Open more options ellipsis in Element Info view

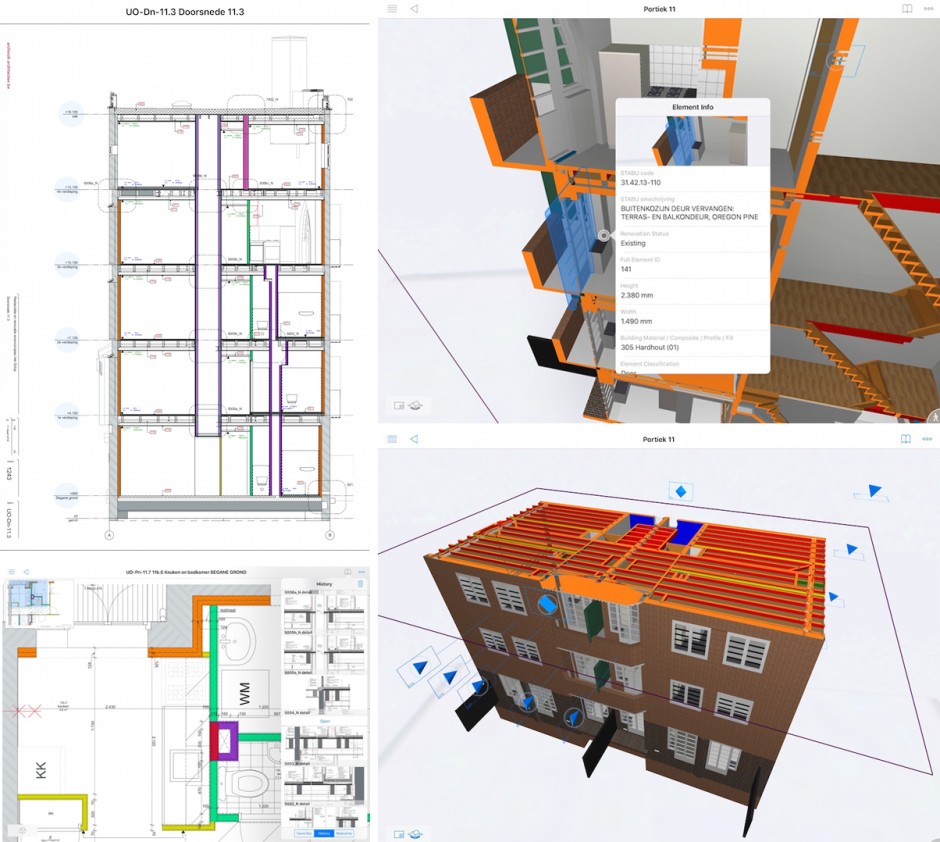tap(927, 9)
